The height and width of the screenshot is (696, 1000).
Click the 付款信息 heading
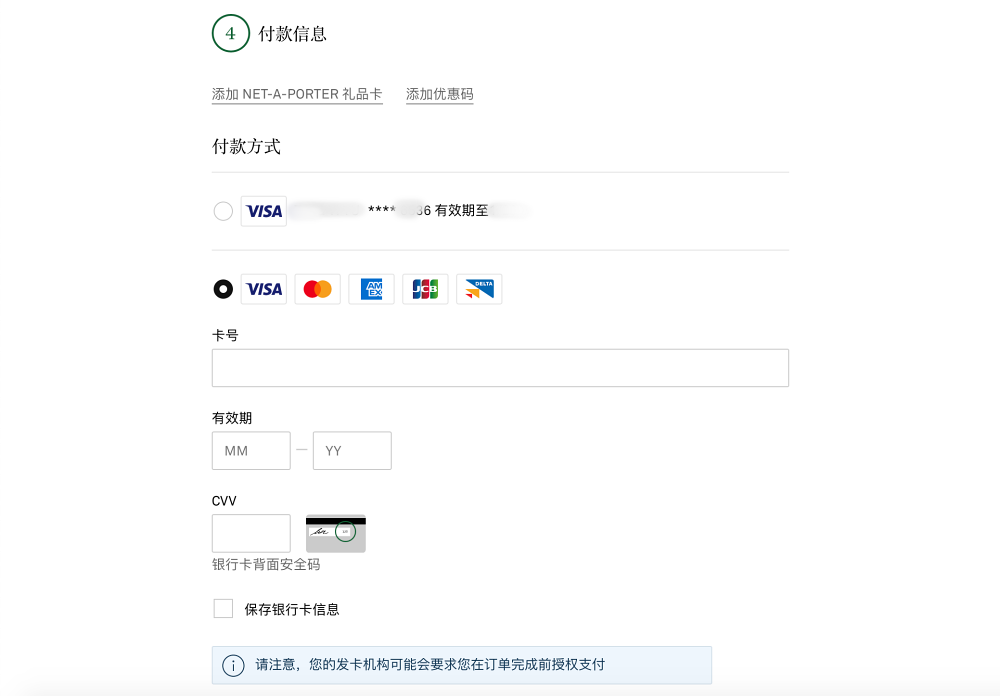pyautogui.click(x=292, y=34)
